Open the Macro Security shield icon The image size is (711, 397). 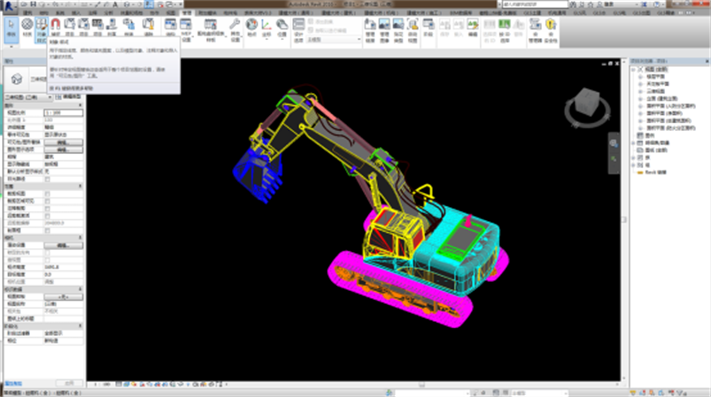550,30
